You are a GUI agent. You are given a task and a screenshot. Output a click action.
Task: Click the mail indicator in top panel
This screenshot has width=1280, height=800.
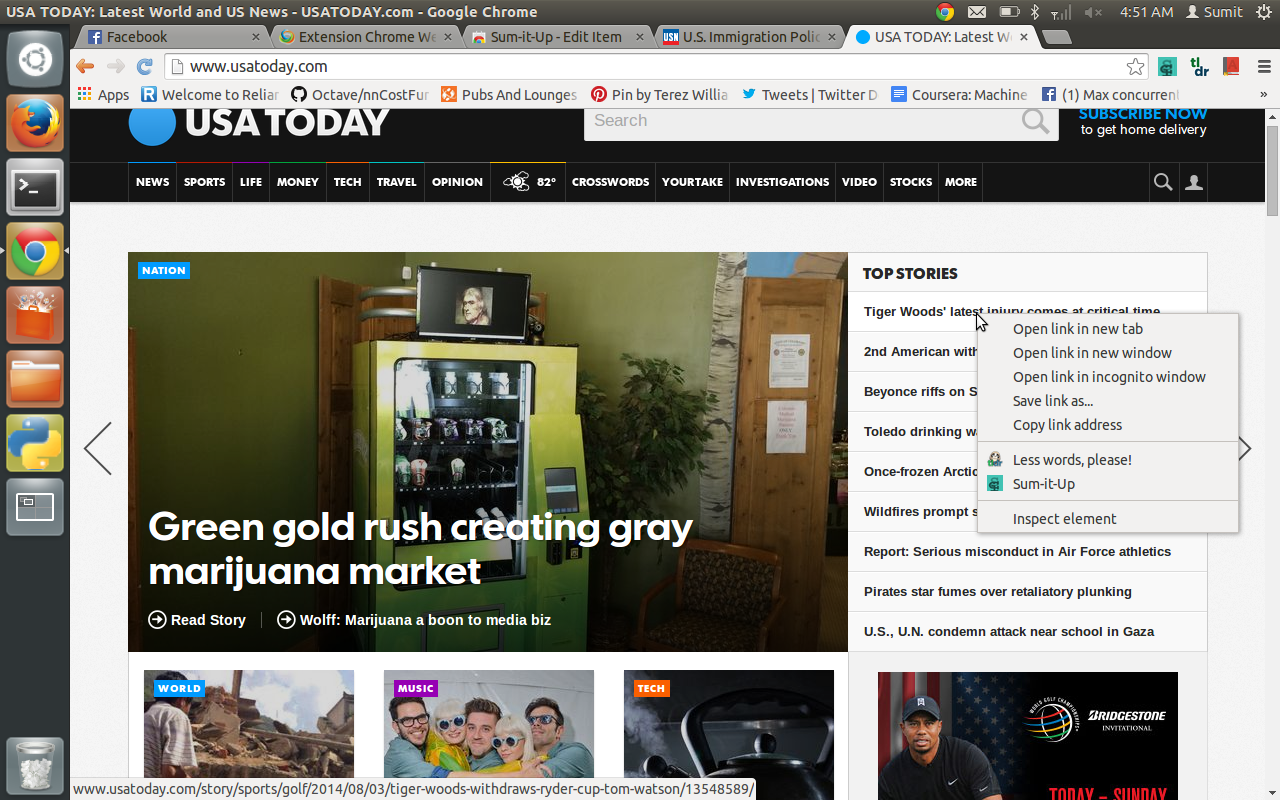(977, 12)
